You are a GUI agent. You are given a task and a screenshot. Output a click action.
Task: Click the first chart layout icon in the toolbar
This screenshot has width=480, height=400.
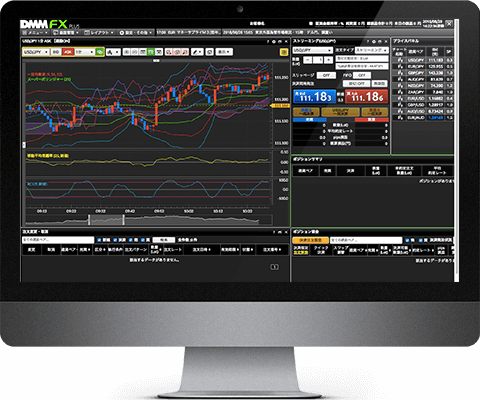pyautogui.click(x=127, y=52)
